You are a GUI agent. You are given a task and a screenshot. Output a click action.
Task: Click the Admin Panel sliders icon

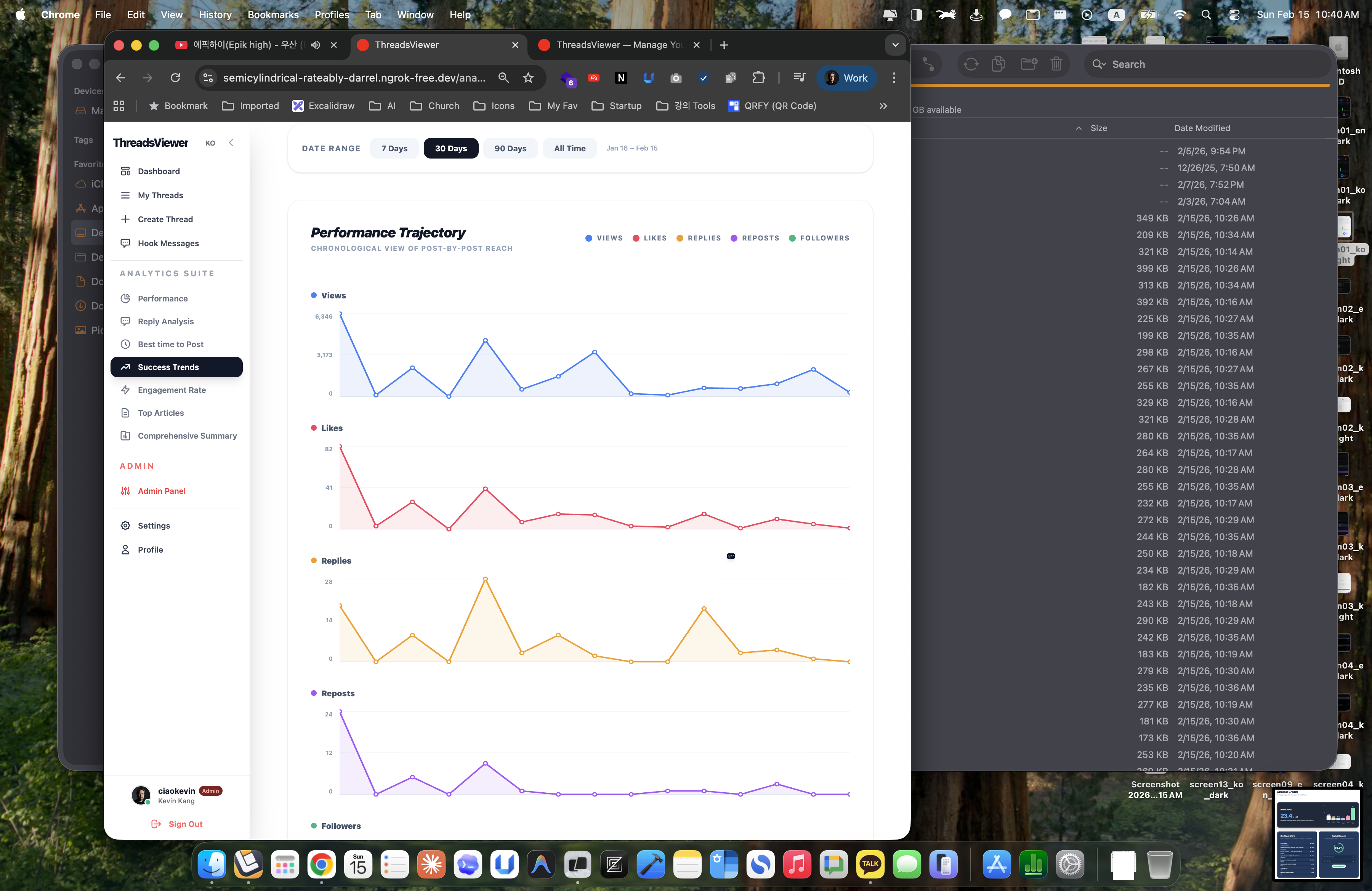pyautogui.click(x=125, y=491)
